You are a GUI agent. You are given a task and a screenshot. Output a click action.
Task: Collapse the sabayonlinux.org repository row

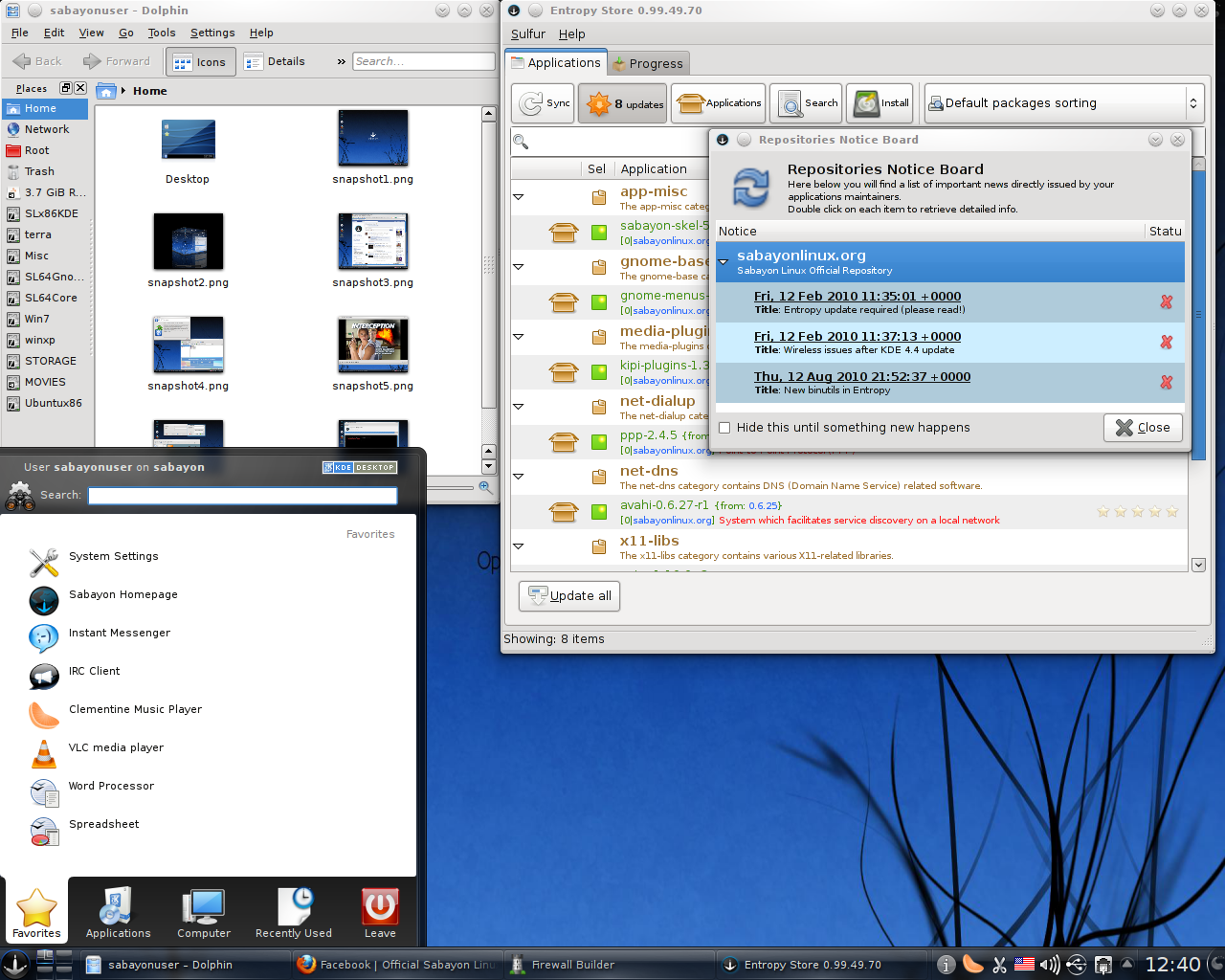pyautogui.click(x=724, y=261)
